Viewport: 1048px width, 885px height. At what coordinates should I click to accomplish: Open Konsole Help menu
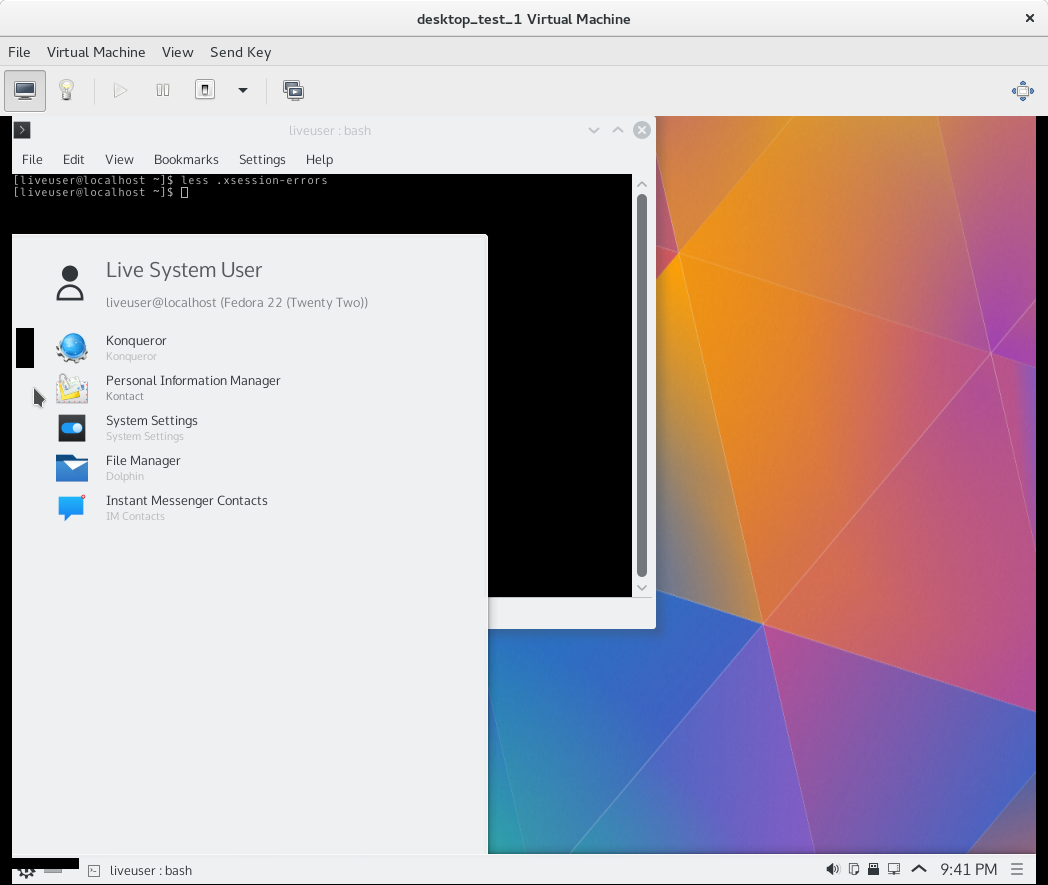(319, 160)
